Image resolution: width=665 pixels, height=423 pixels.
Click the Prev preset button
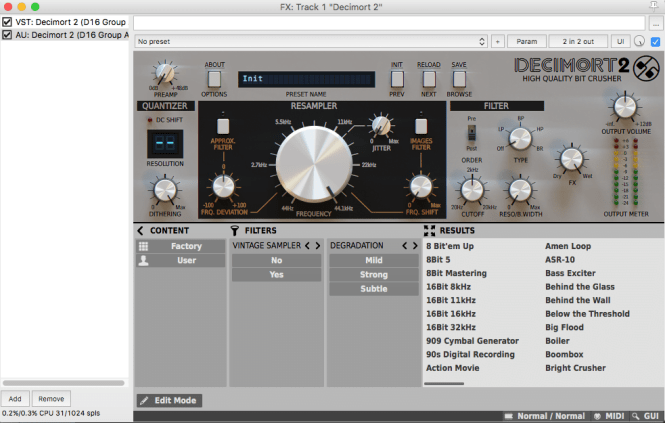[x=397, y=79]
